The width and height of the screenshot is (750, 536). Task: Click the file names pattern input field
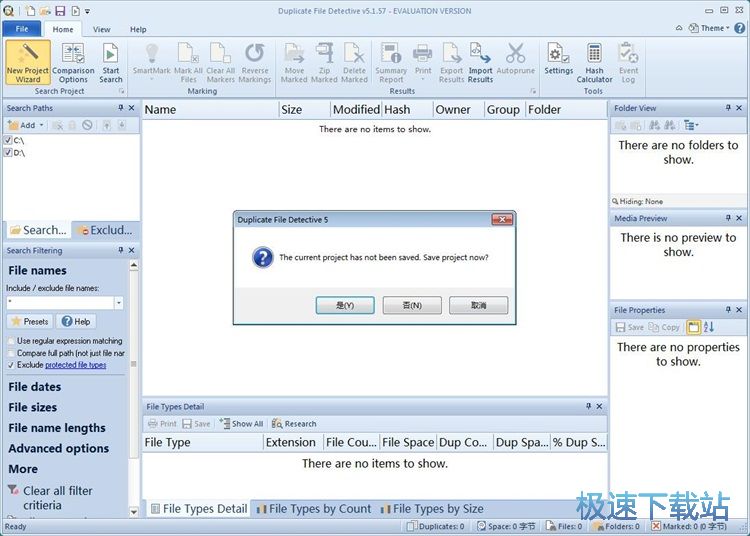(60, 303)
